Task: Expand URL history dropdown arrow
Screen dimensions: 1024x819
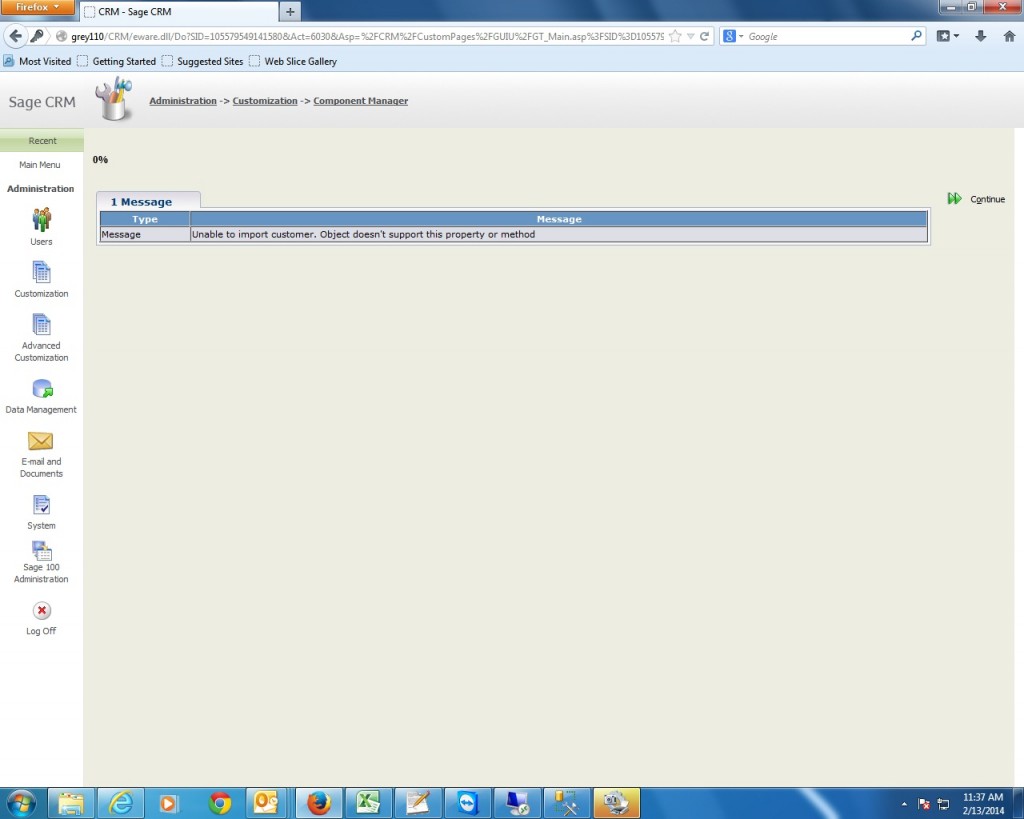Action: [x=690, y=37]
